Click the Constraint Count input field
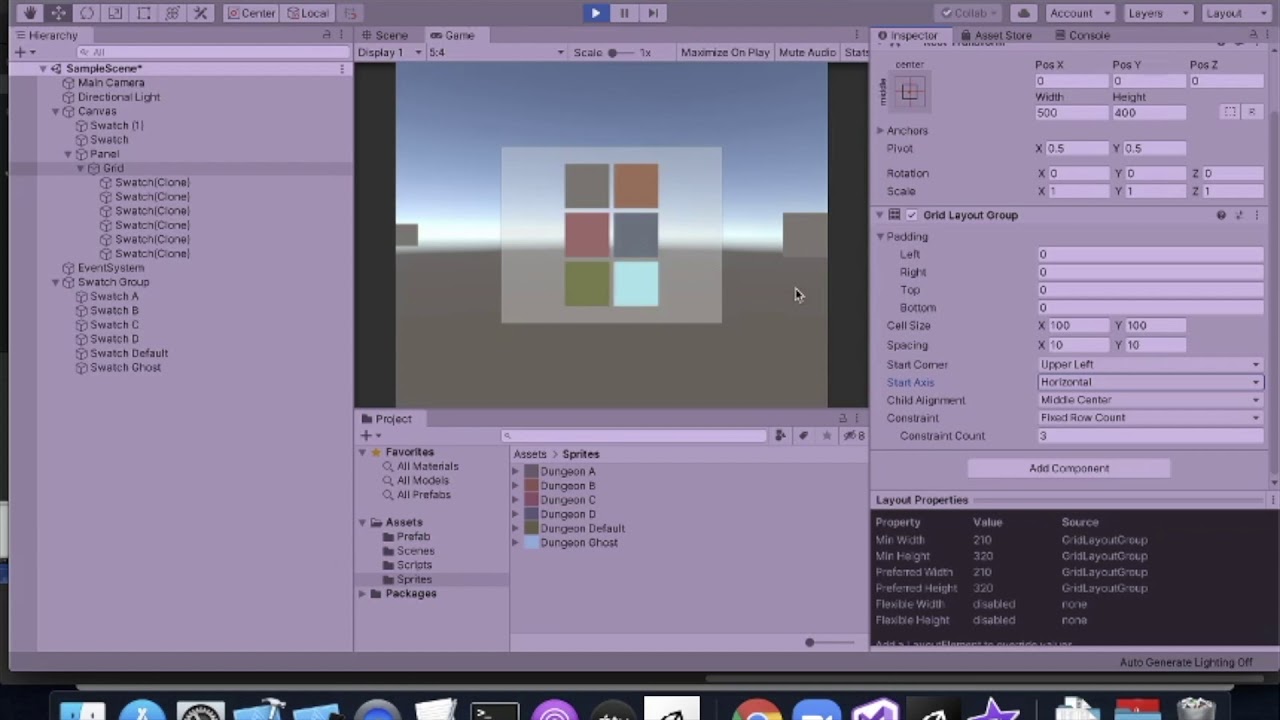The width and height of the screenshot is (1280, 720). point(1150,436)
